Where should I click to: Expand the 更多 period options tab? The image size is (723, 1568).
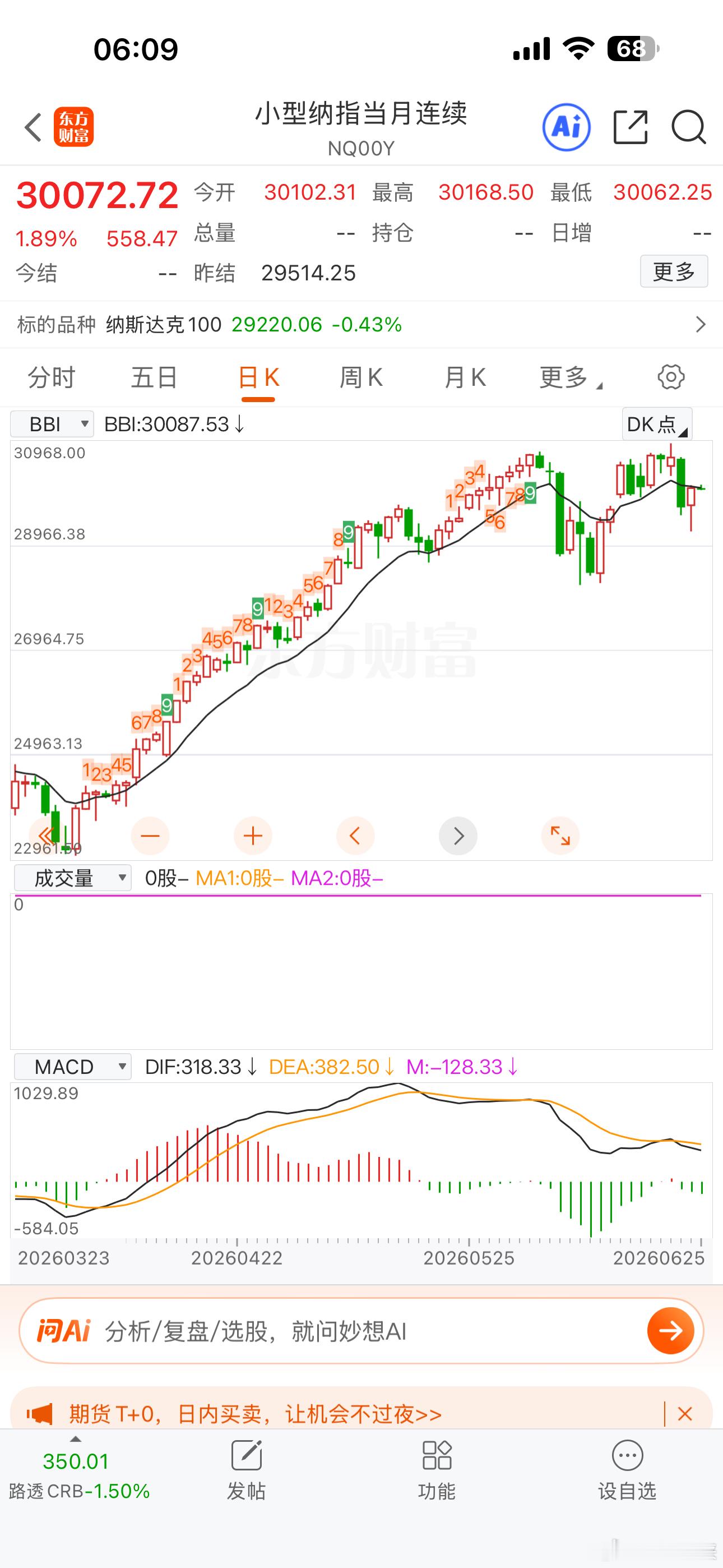coord(570,377)
